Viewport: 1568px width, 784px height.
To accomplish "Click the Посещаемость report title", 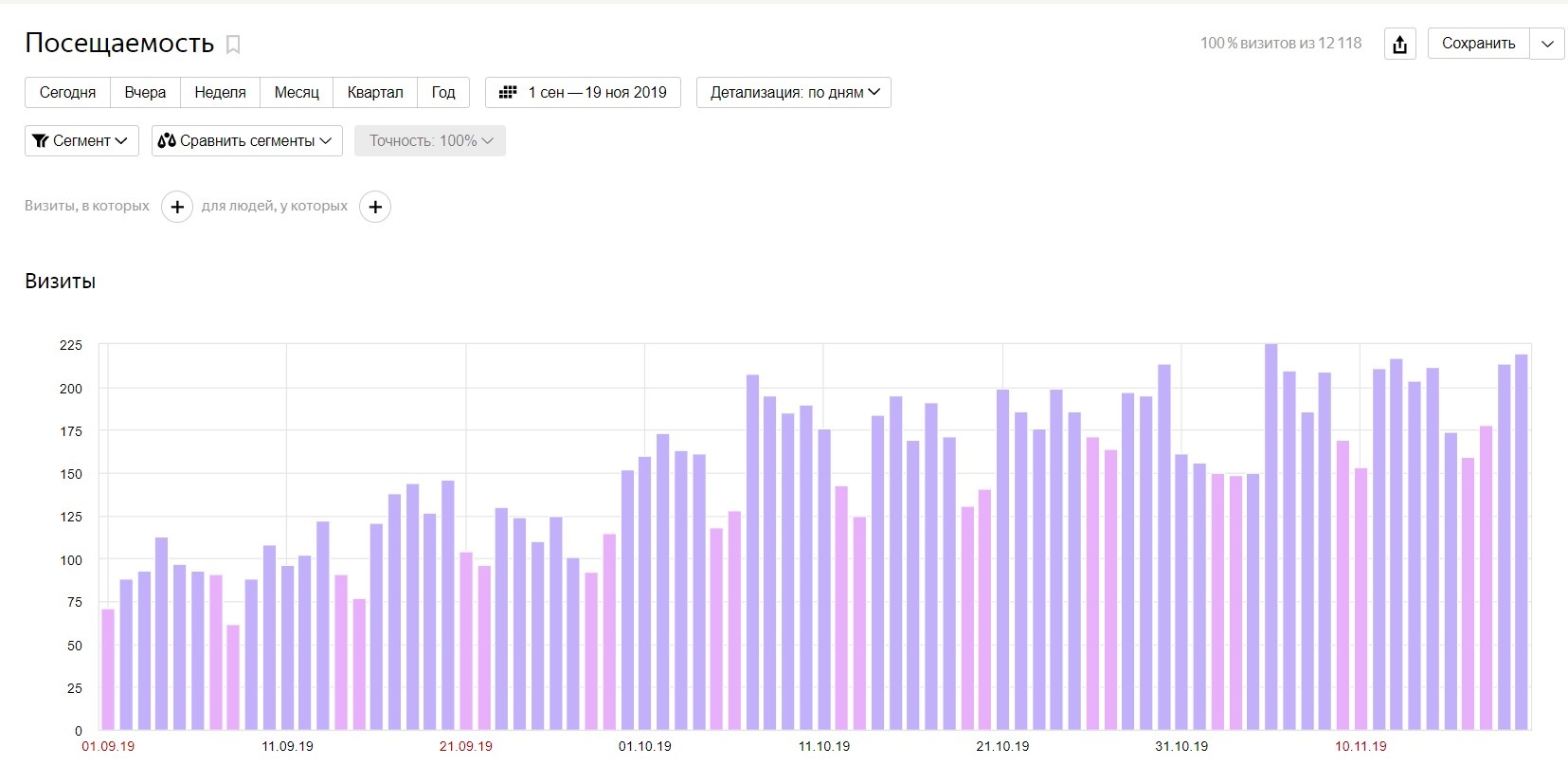I will click(x=119, y=44).
